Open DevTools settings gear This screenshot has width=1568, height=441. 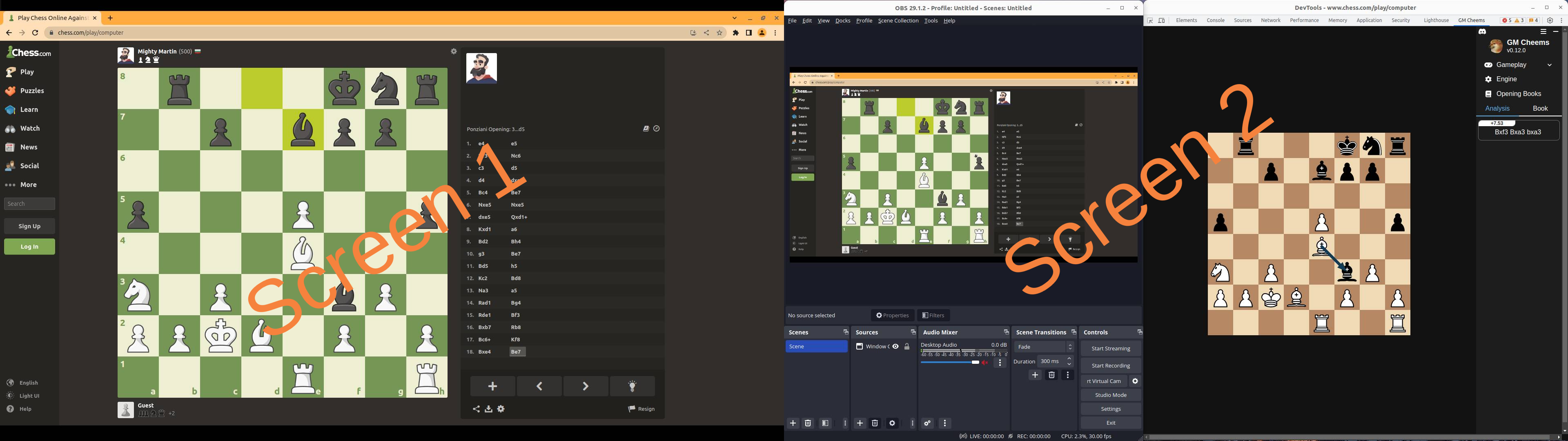tap(1550, 21)
